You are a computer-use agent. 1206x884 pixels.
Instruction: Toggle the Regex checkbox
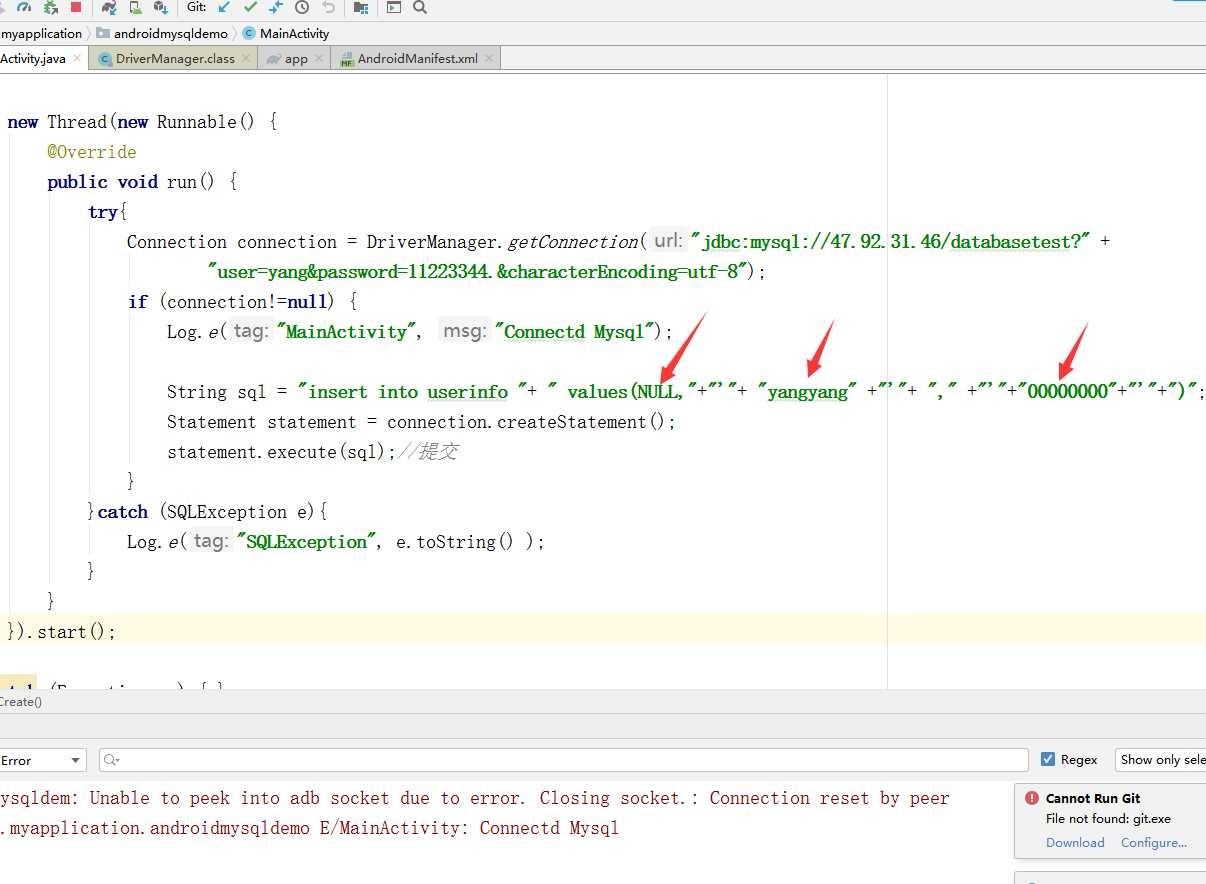(1048, 760)
